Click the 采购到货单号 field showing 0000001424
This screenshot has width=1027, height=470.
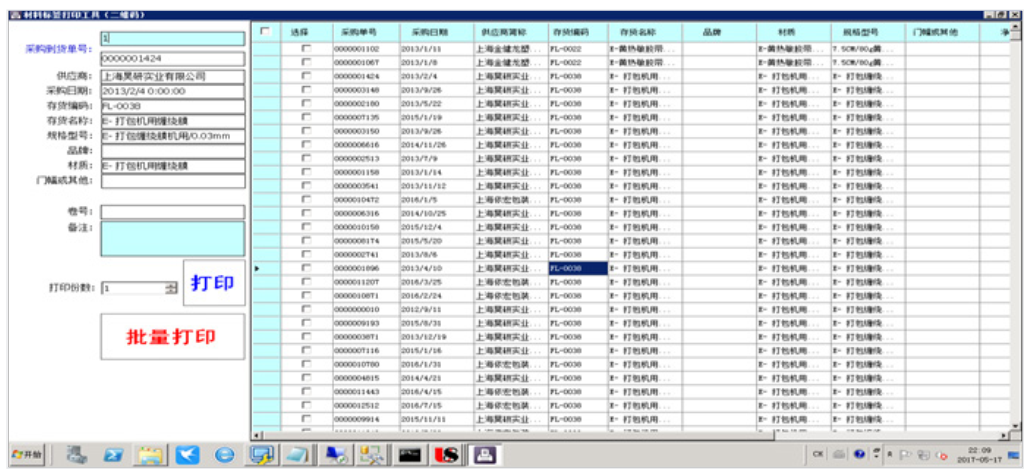pyautogui.click(x=172, y=59)
